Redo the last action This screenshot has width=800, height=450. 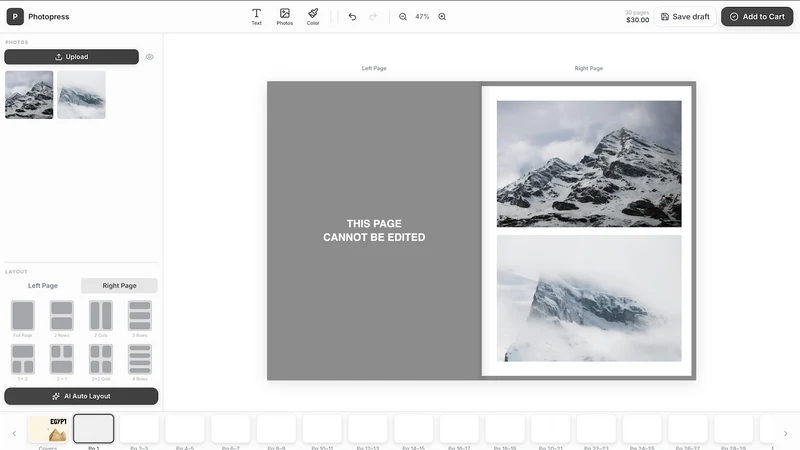(x=373, y=16)
